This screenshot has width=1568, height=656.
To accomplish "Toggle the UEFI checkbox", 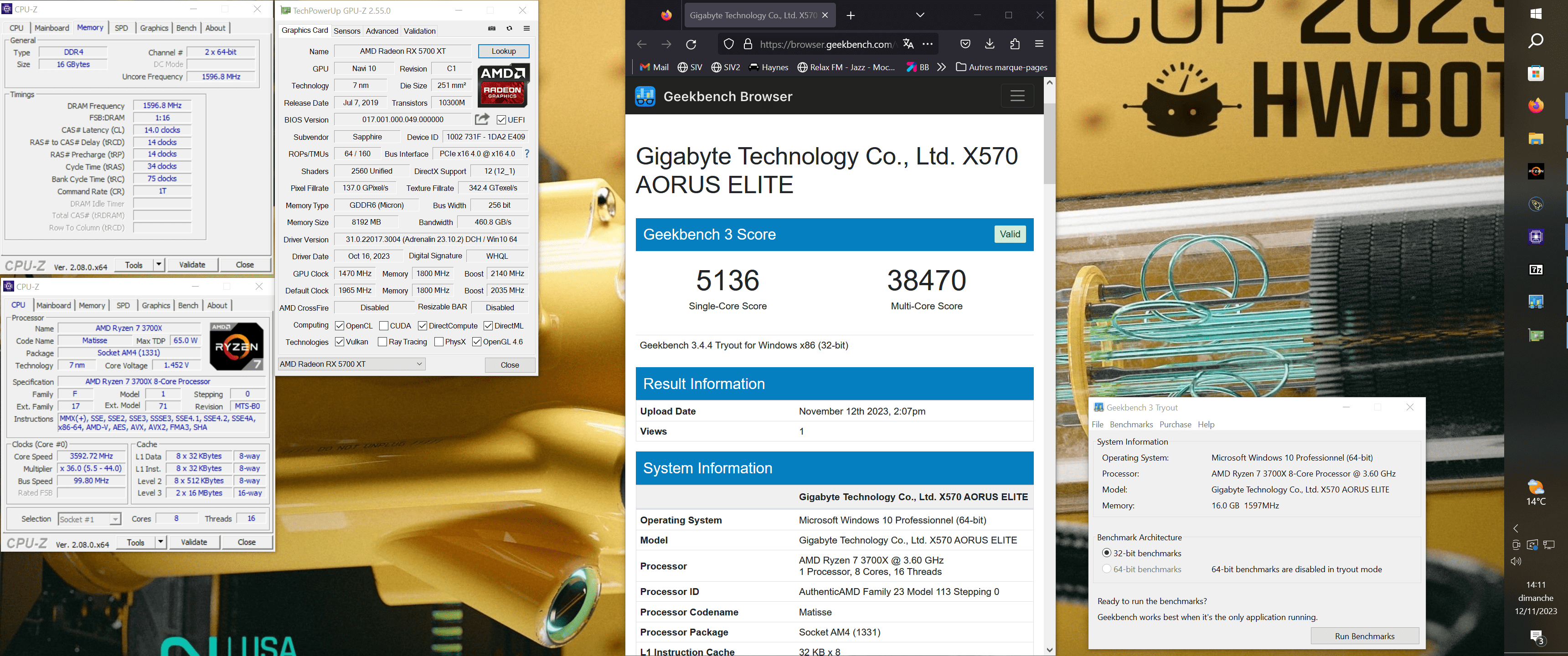I will click(x=501, y=120).
